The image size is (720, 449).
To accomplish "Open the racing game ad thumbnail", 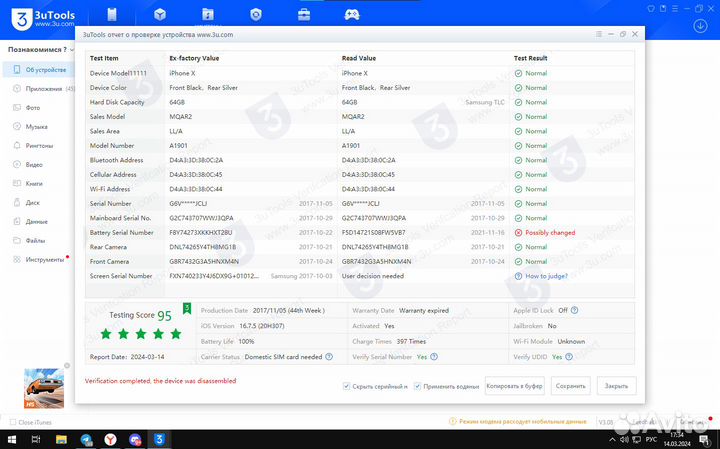I will pos(44,388).
